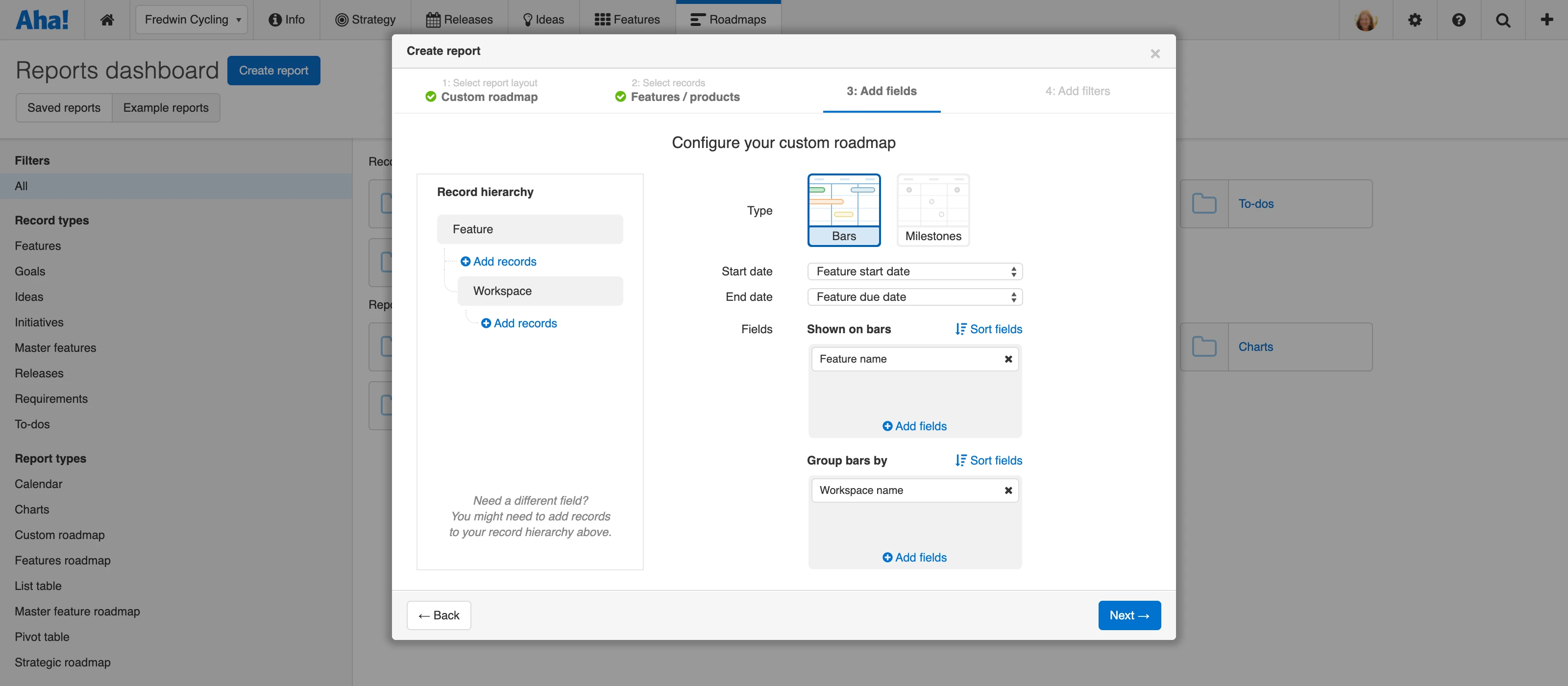Image resolution: width=1568 pixels, height=686 pixels.
Task: Click Sort fields for Group bars by
Action: pos(988,461)
